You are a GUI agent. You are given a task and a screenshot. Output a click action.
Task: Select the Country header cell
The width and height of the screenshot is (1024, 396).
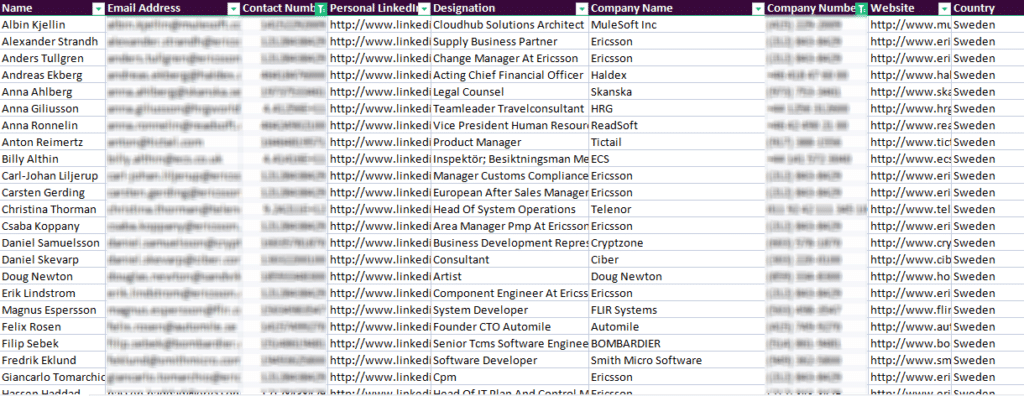(987, 8)
